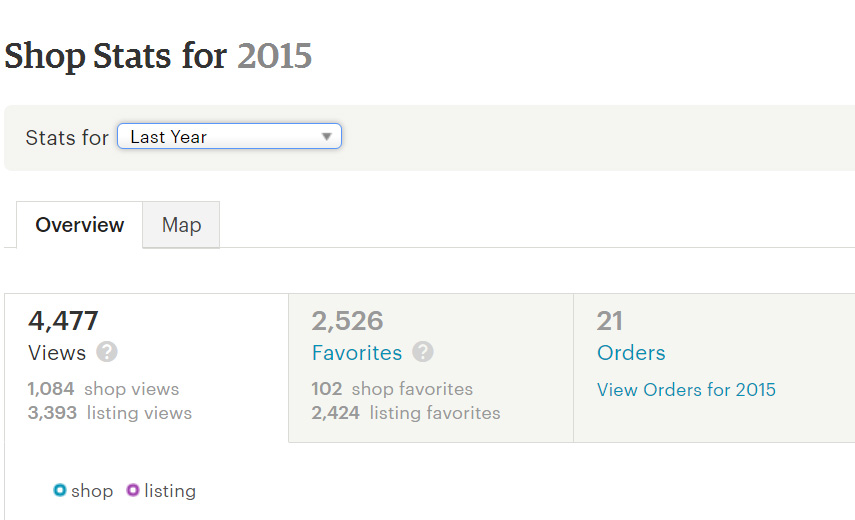
Task: Click the date range dropdown arrow
Action: pyautogui.click(x=326, y=137)
